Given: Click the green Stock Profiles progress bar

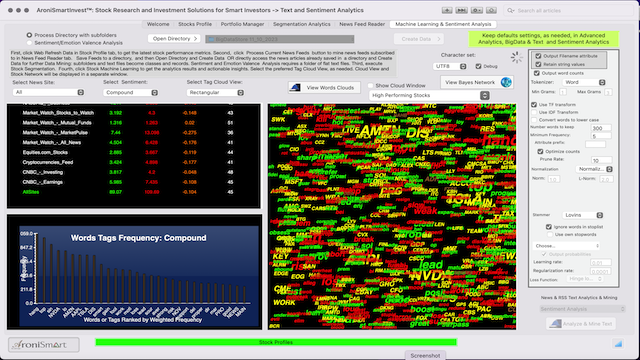Looking at the screenshot, I should pyautogui.click(x=276, y=342).
